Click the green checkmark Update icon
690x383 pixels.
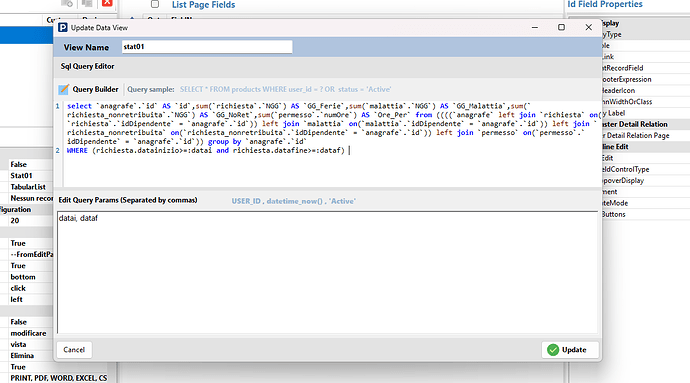click(x=553, y=350)
